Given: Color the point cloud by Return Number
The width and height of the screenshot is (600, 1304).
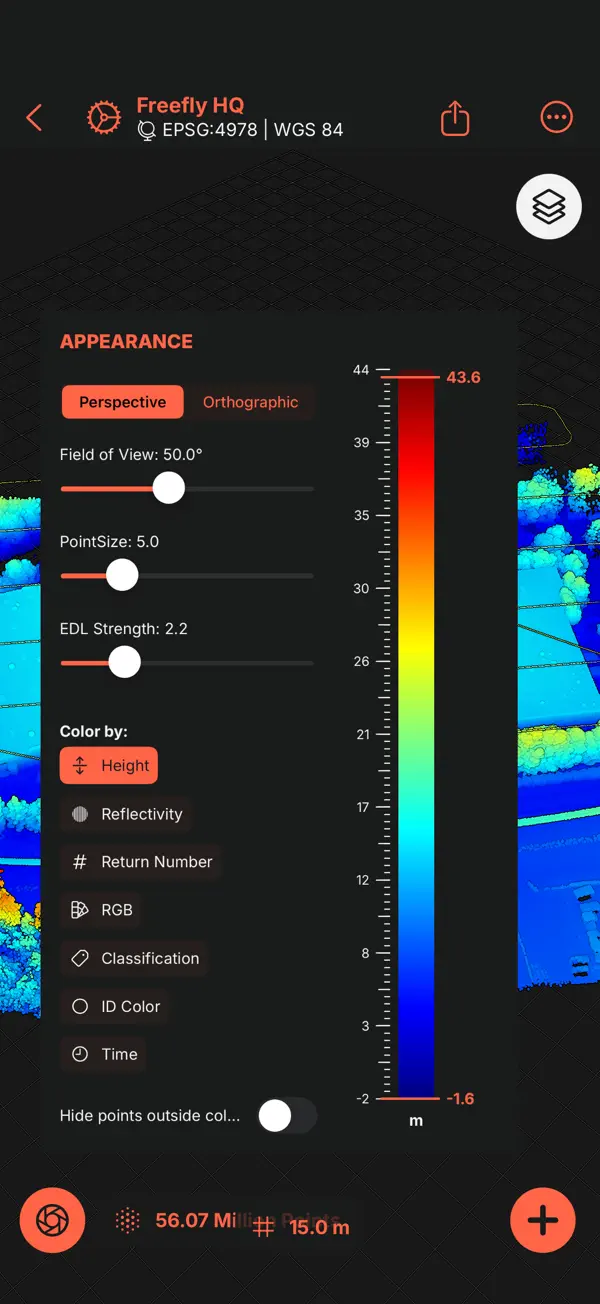Looking at the screenshot, I should (x=141, y=862).
